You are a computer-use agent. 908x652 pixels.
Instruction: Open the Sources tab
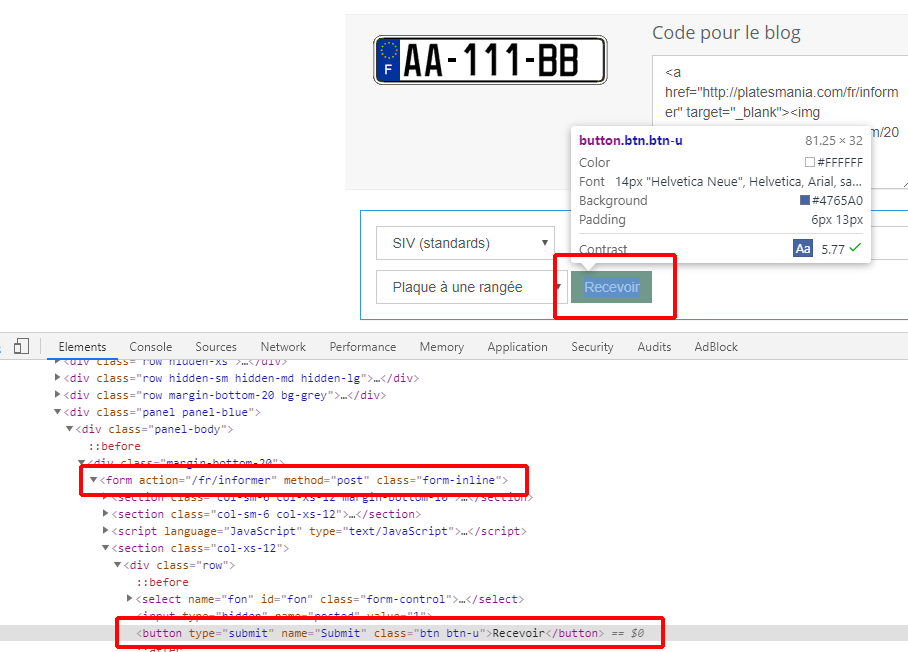point(216,347)
